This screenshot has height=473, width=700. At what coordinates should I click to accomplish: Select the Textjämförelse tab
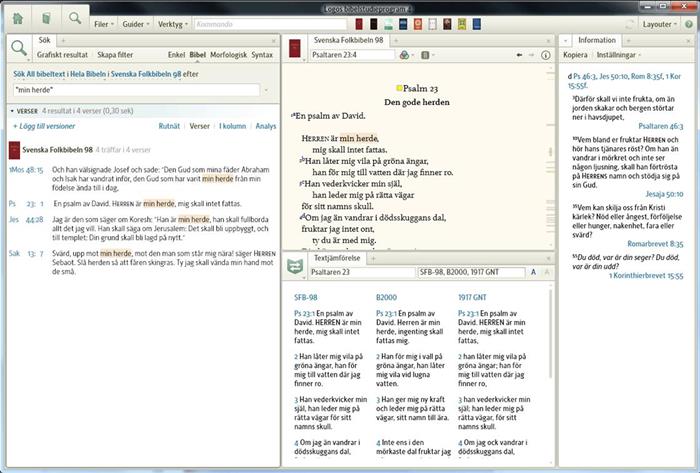tap(337, 258)
